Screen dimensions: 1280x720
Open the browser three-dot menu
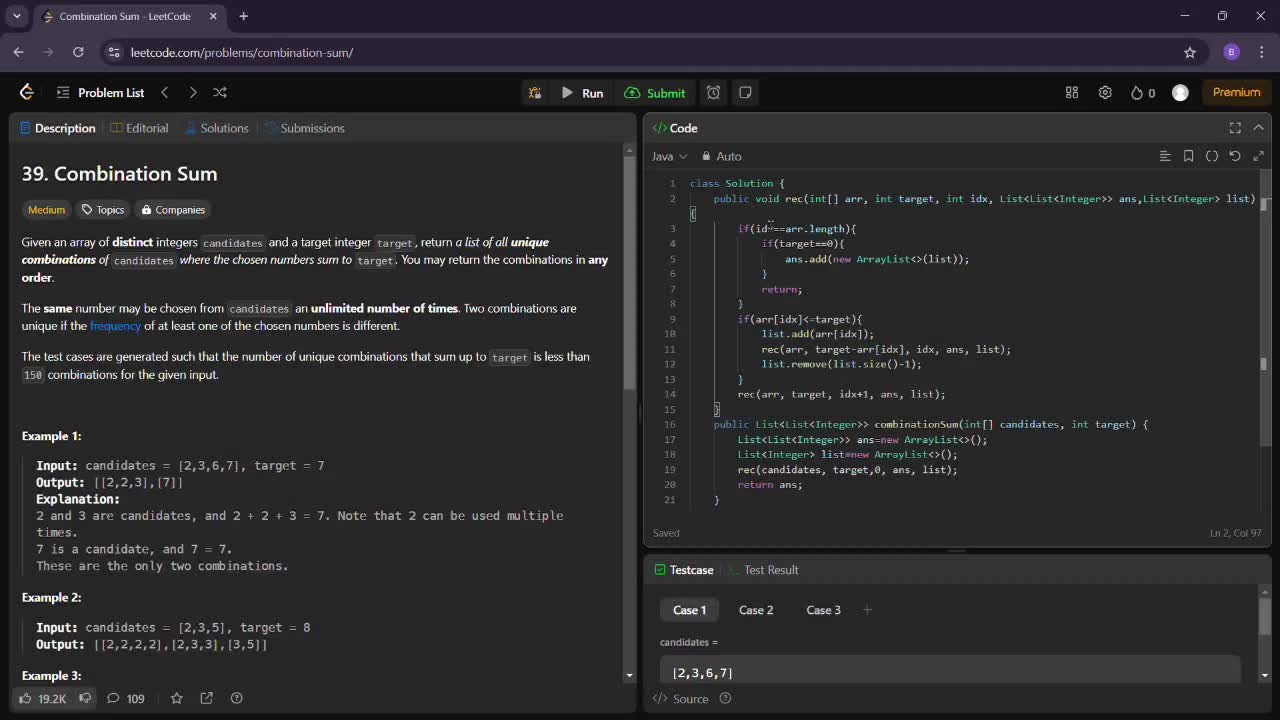1262,52
